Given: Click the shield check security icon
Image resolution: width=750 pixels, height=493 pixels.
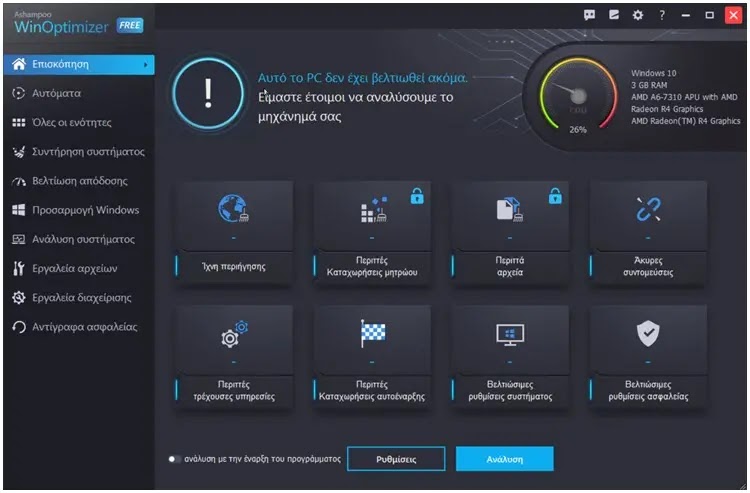Looking at the screenshot, I should click(648, 333).
